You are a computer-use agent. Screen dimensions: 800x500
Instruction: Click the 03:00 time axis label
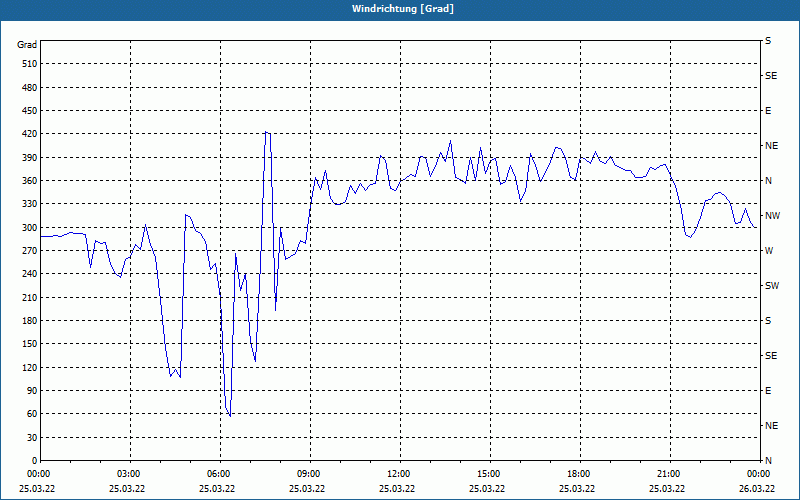click(x=129, y=474)
